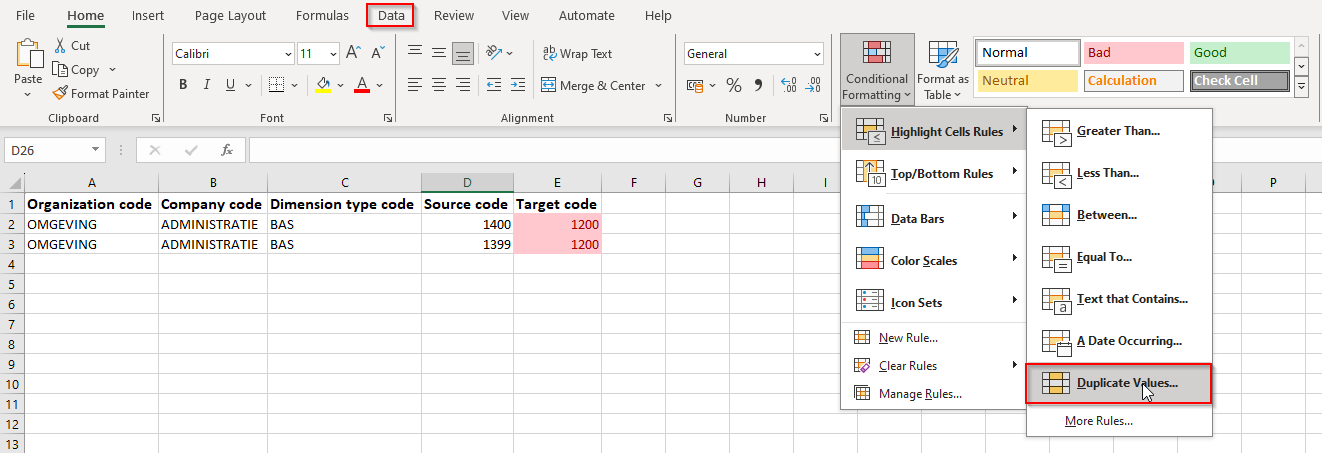Click the Increase Font Size icon

click(x=352, y=53)
